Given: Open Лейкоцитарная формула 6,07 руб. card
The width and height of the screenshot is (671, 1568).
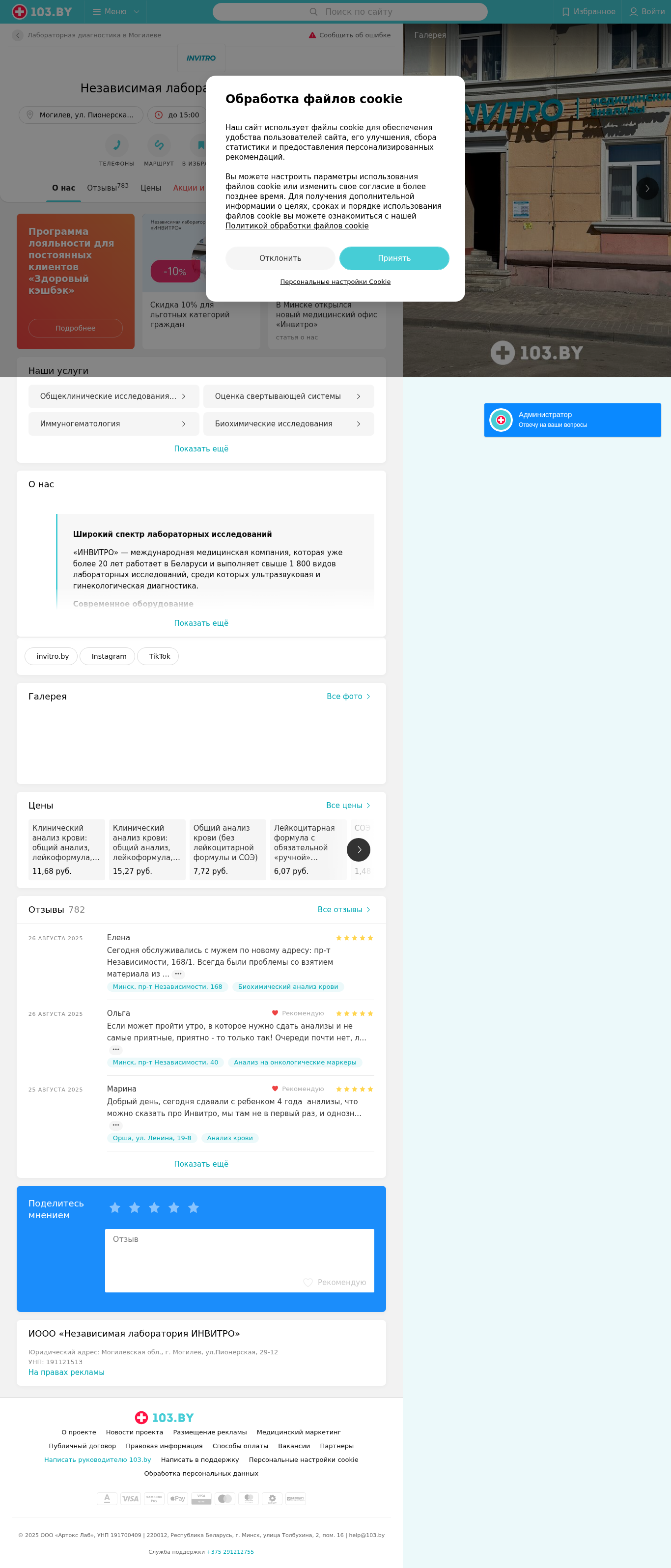Looking at the screenshot, I should click(308, 850).
